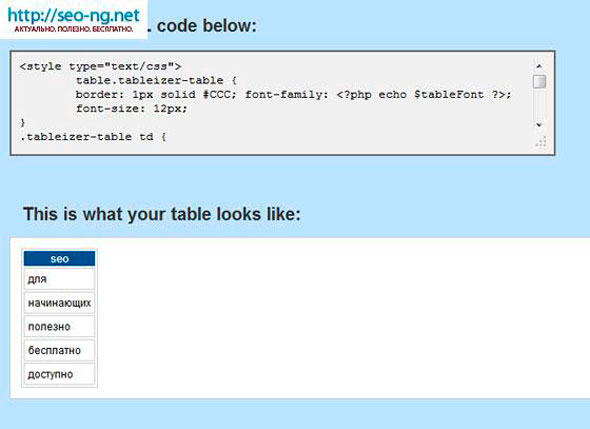Click the scrollbar thumb in code box
Image resolution: width=590 pixels, height=429 pixels.
click(x=540, y=82)
